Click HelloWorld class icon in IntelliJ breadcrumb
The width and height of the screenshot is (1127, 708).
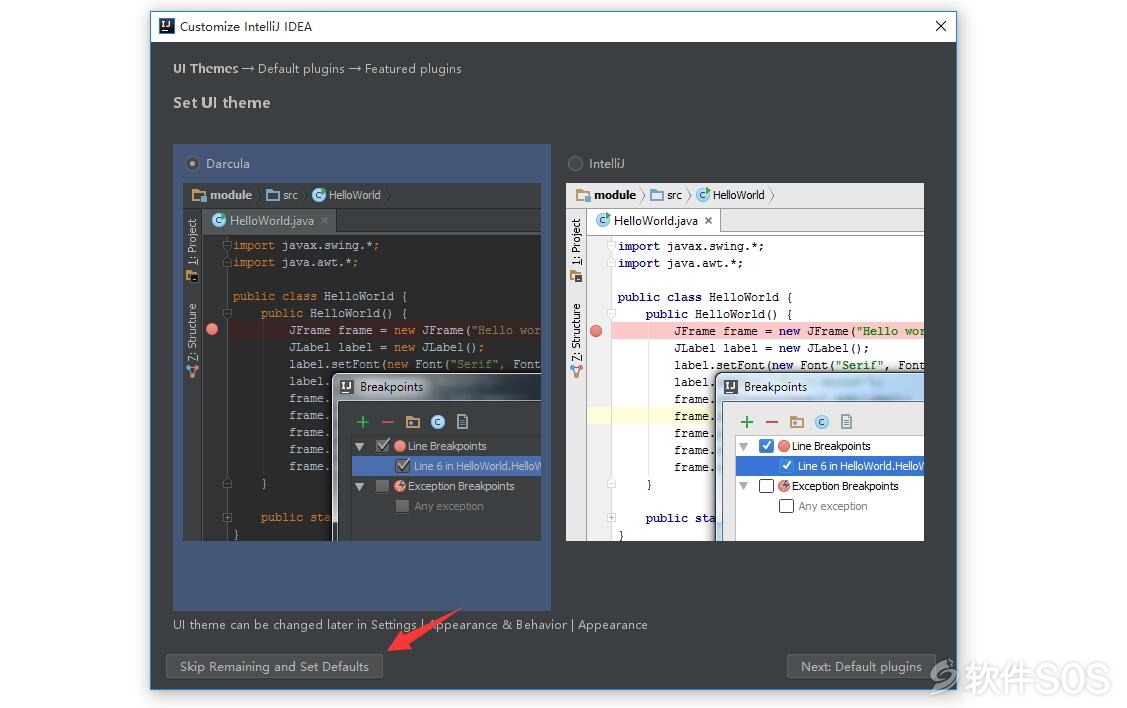click(704, 195)
